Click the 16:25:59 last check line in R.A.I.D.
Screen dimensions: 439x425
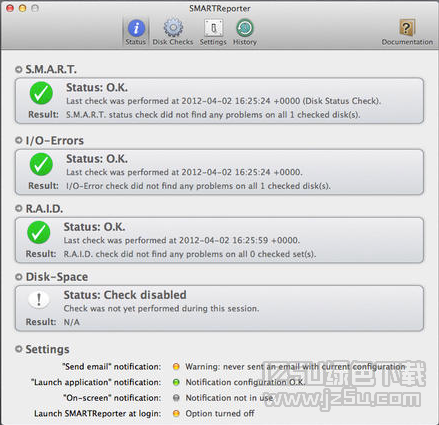[182, 240]
